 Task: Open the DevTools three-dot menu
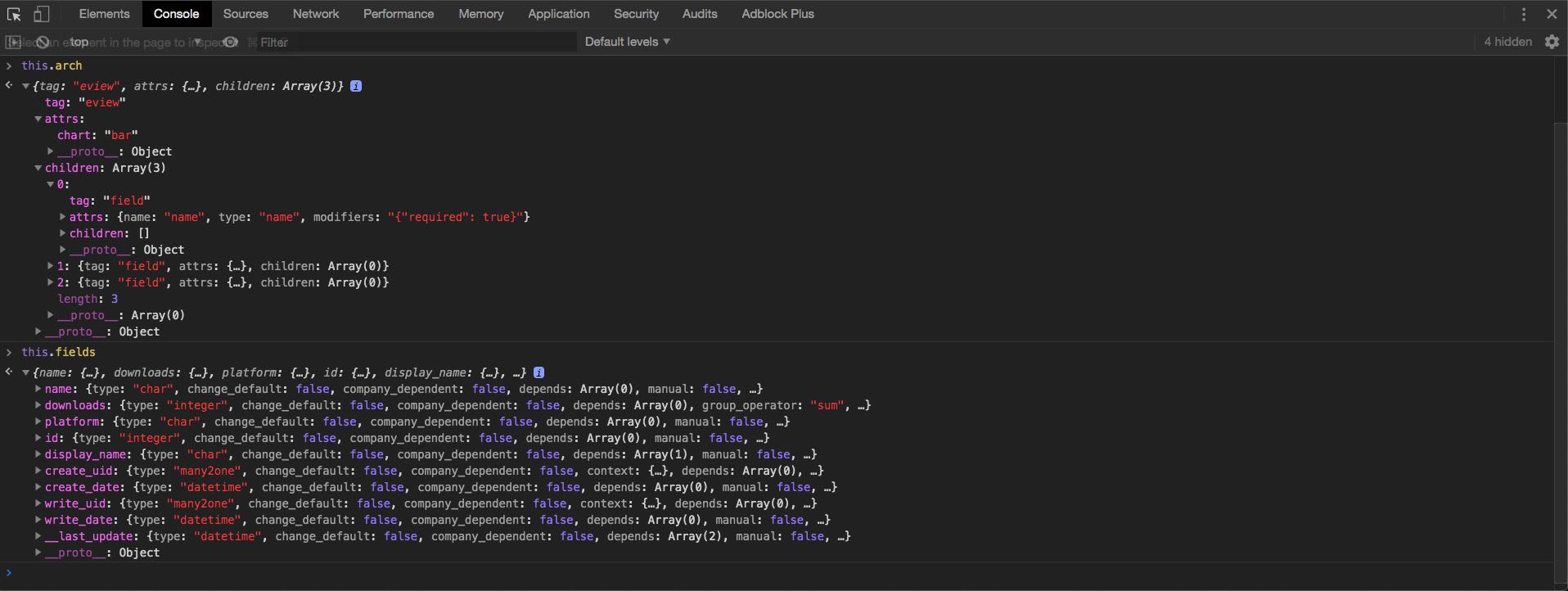(x=1523, y=14)
